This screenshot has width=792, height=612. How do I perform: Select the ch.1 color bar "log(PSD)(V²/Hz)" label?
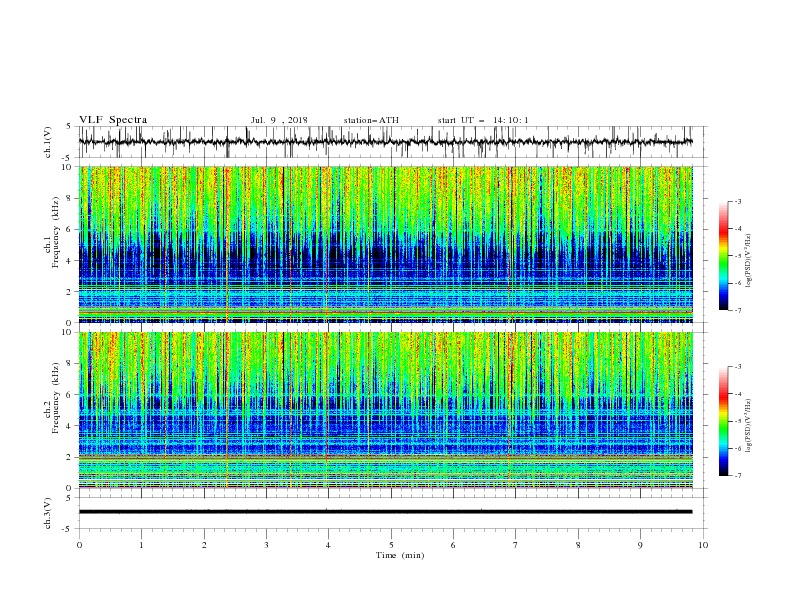click(748, 261)
